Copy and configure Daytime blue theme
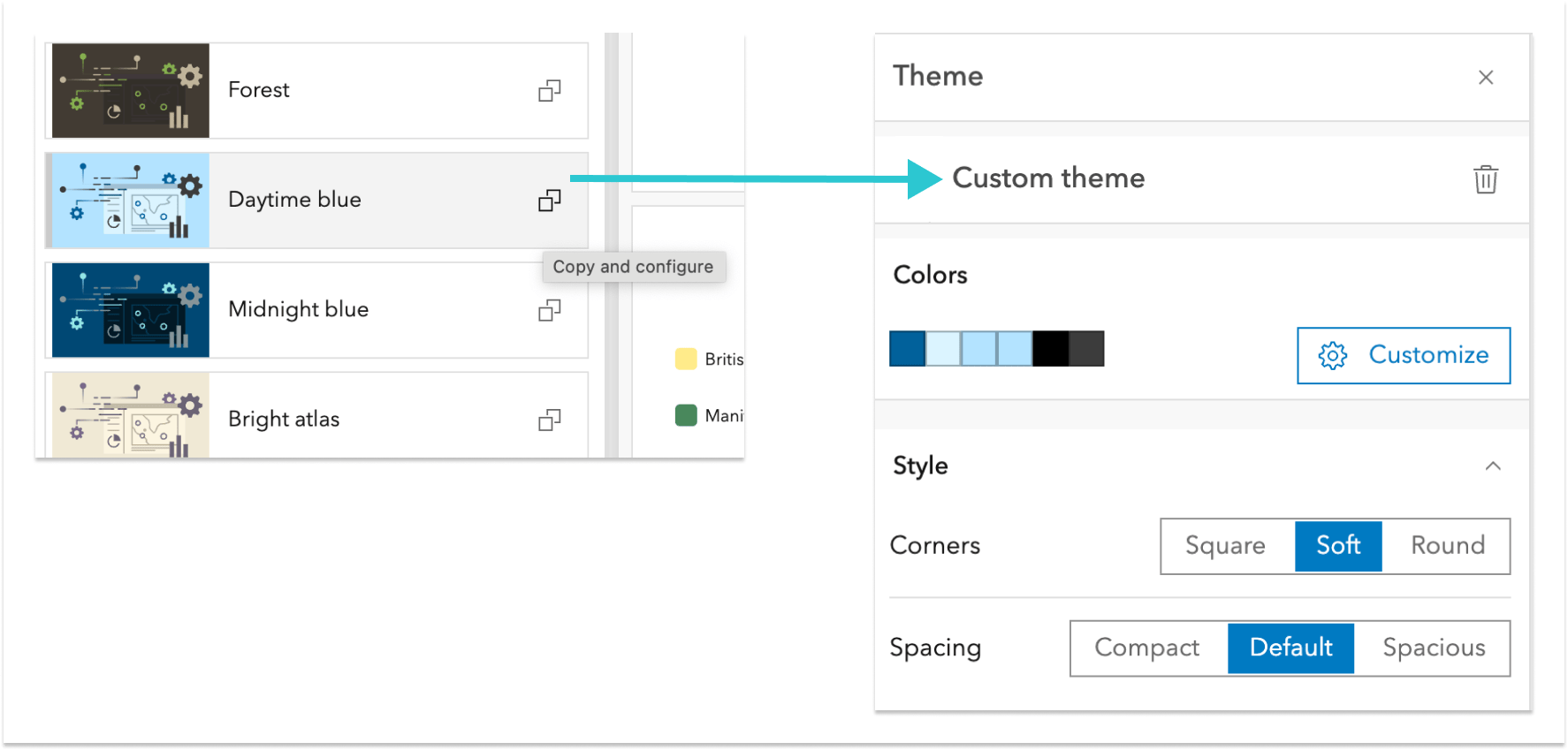This screenshot has width=1568, height=750. pyautogui.click(x=550, y=201)
